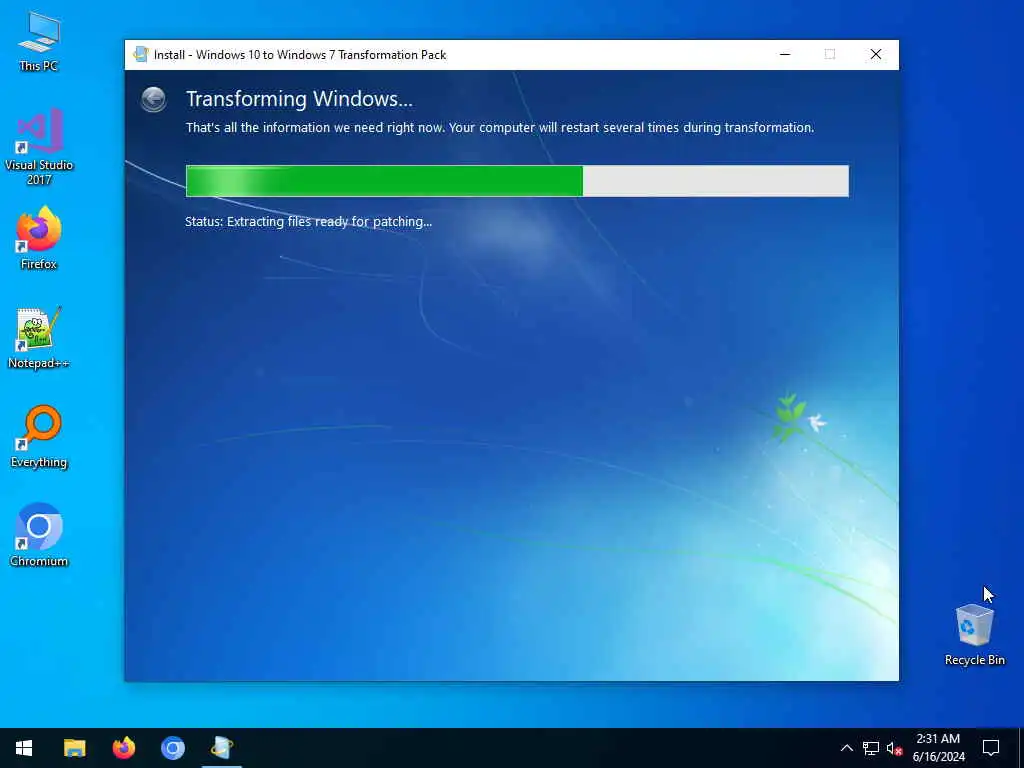Select the Everything search desktop shortcut
Screen dimensions: 1024x768
pos(39,436)
